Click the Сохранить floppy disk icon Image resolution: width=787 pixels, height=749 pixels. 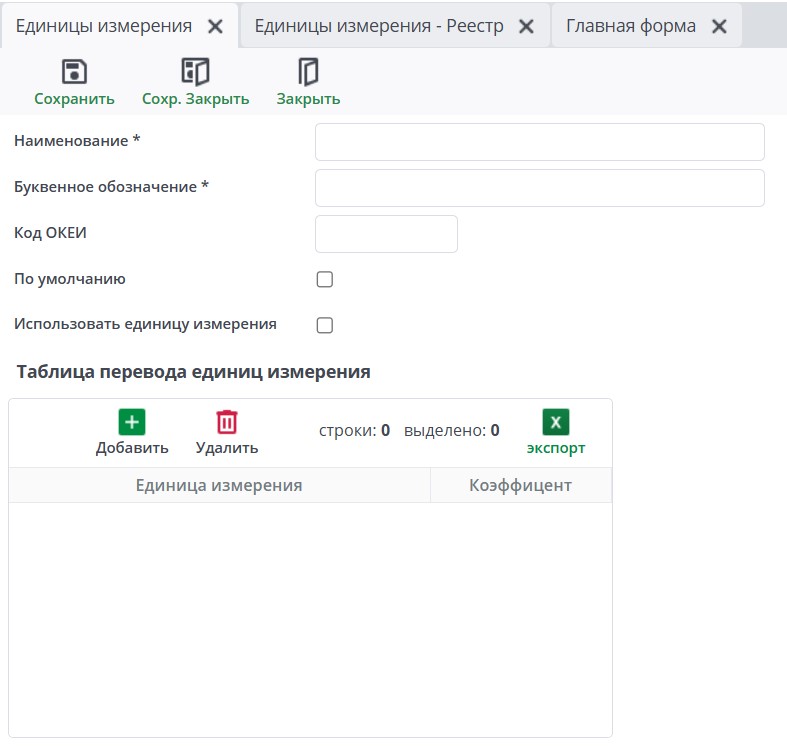[74, 72]
